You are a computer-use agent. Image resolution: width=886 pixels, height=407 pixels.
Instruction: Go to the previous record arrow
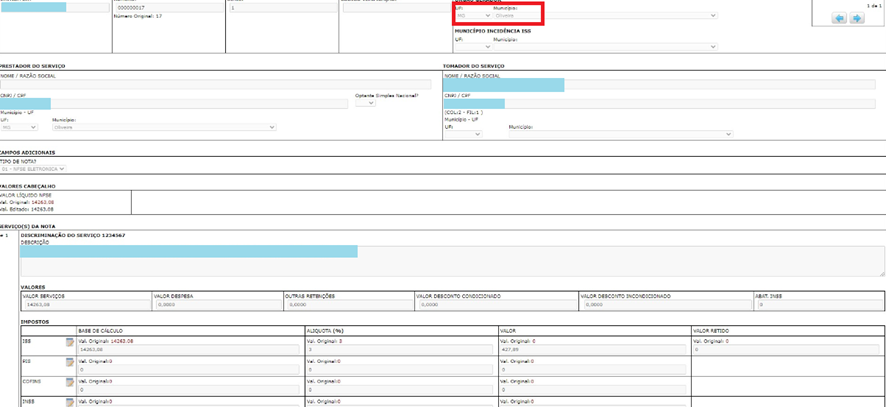pos(839,19)
